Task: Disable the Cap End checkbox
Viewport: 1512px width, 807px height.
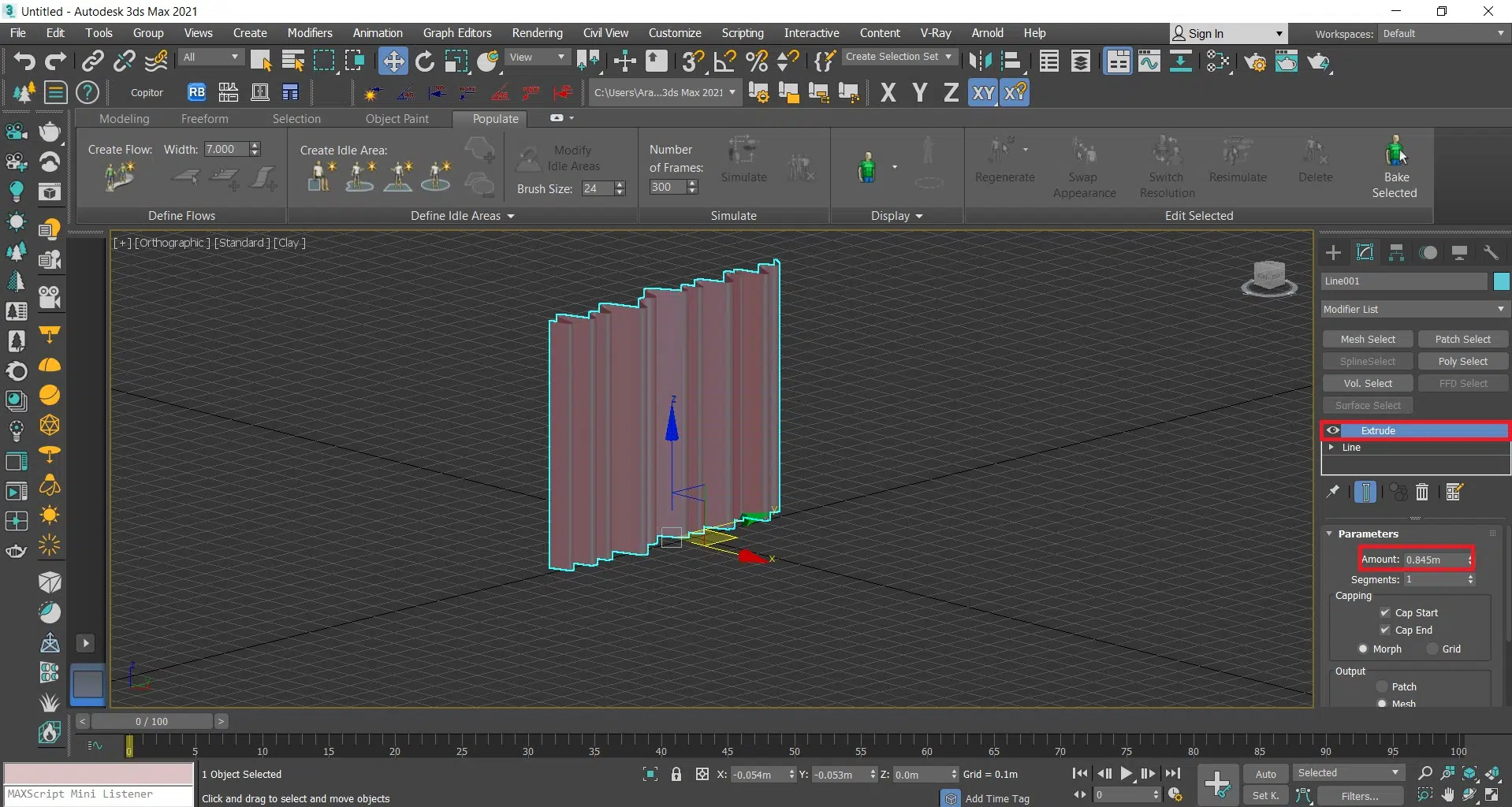Action: pos(1385,630)
